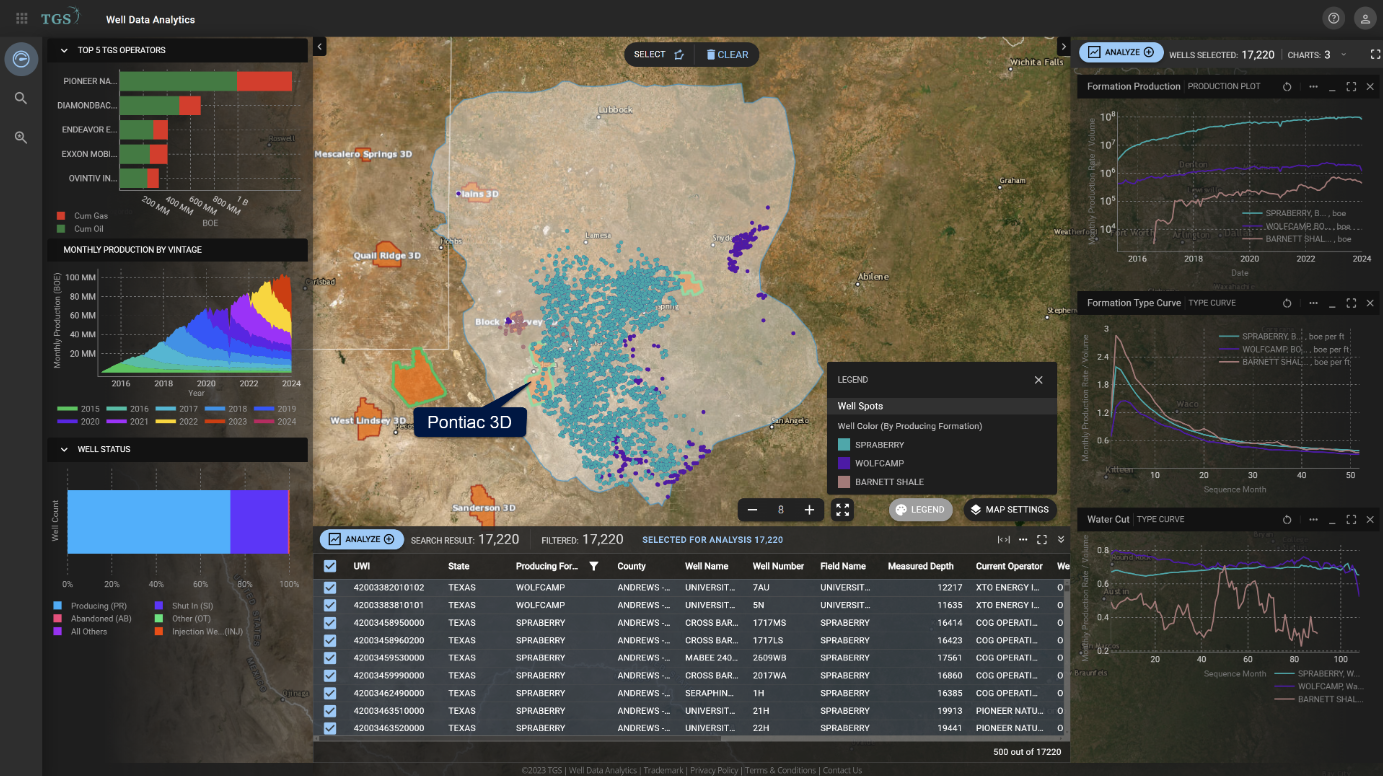Viewport: 1383px width, 776px height.
Task: Click the search magnifier in left sidebar
Action: (x=21, y=98)
